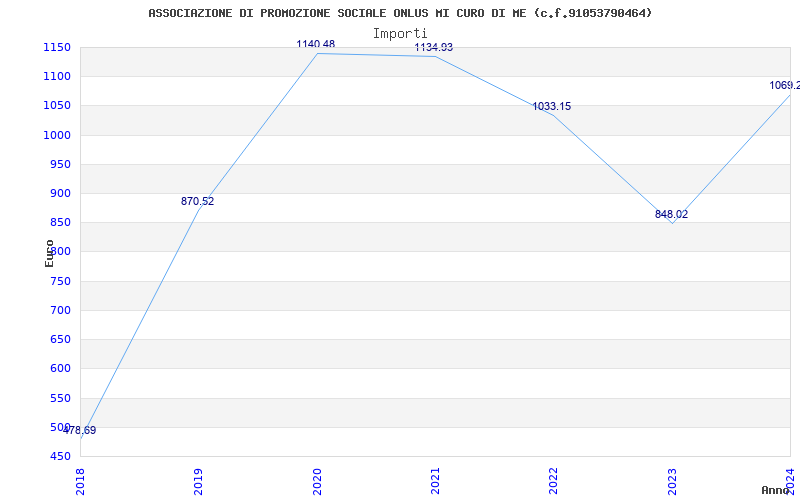Click the y-axis value 650
This screenshot has height=500, width=800.
[x=61, y=339]
